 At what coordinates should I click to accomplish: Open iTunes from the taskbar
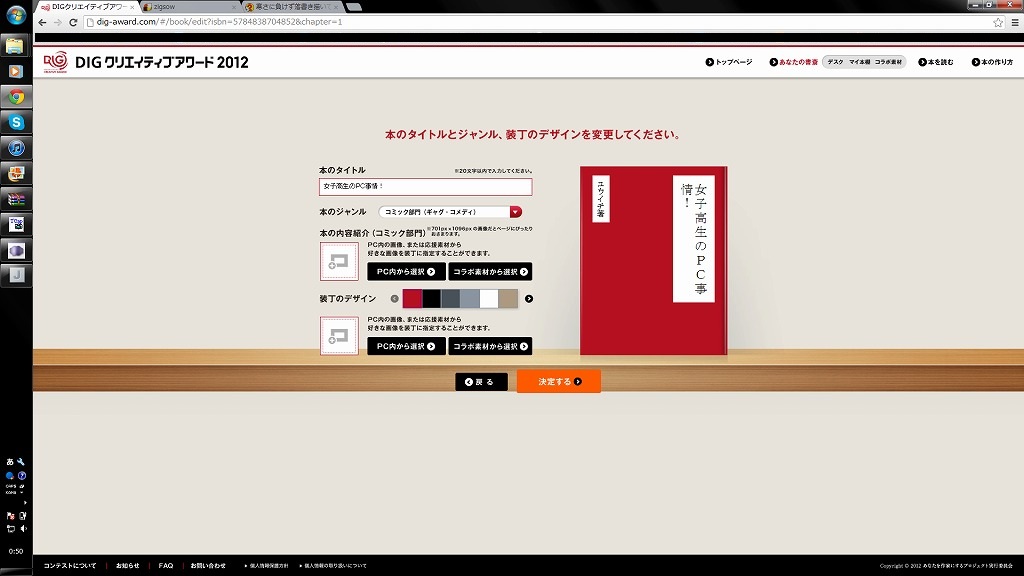coord(16,148)
